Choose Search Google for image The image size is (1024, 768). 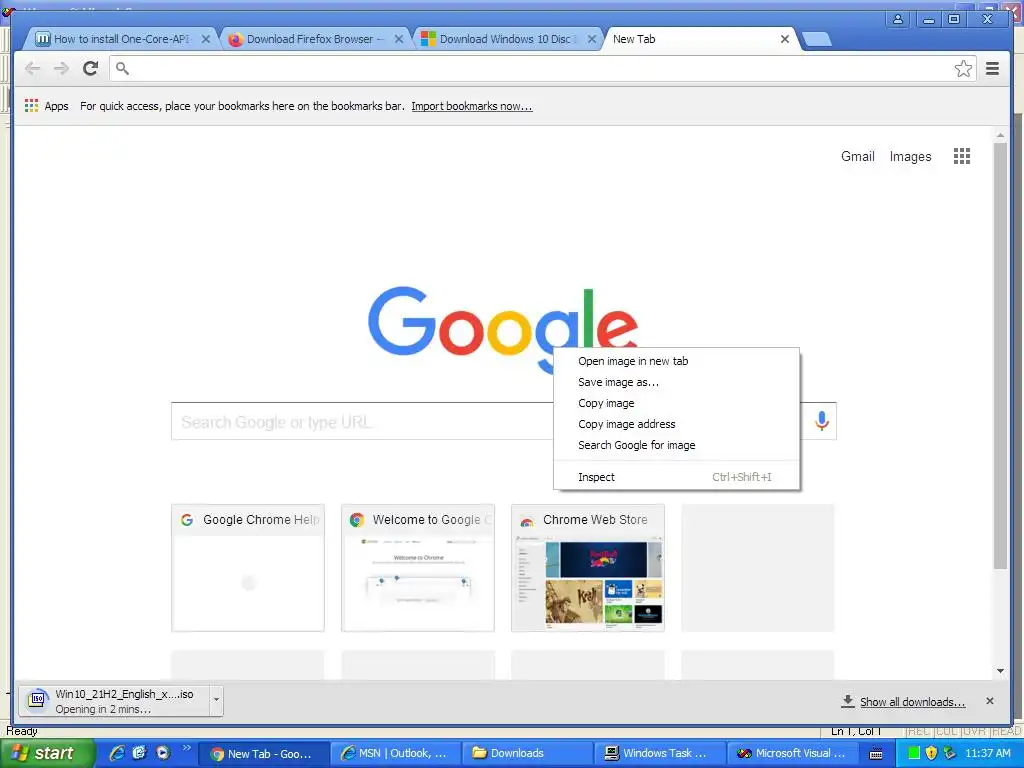pos(677,445)
